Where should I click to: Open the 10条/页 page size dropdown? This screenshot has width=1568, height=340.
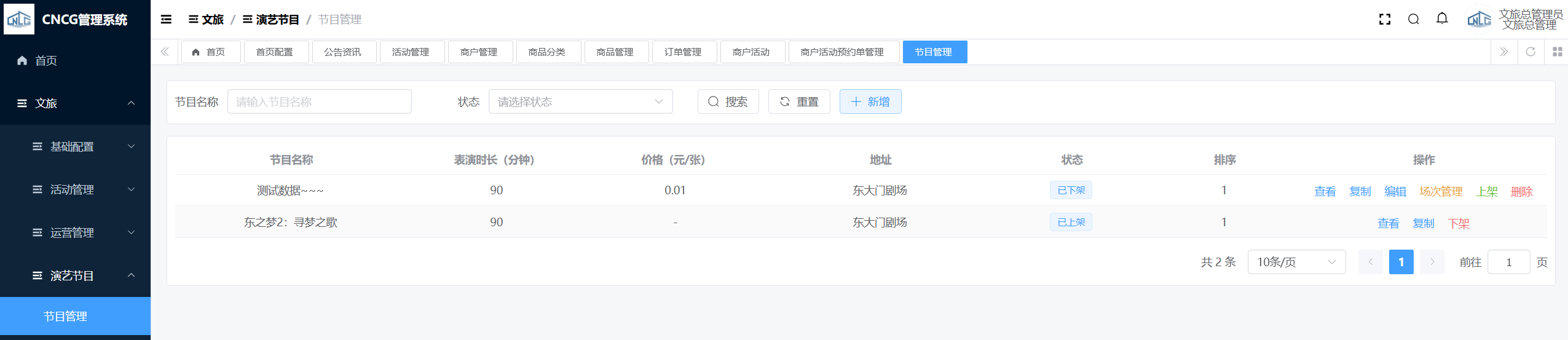pos(1296,263)
